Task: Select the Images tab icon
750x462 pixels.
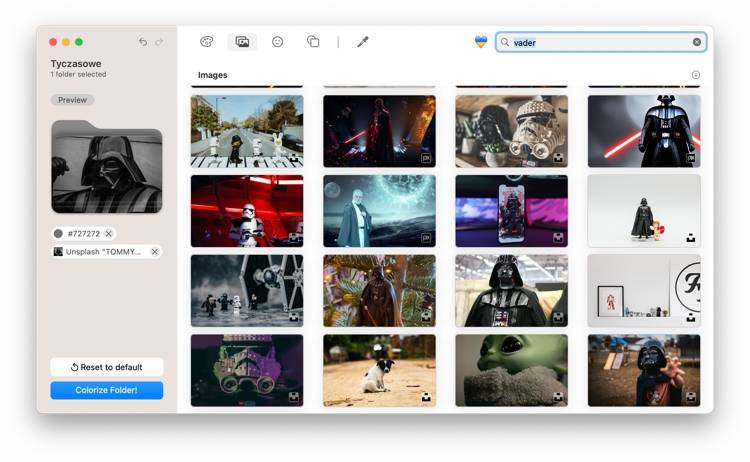Action: [x=242, y=42]
